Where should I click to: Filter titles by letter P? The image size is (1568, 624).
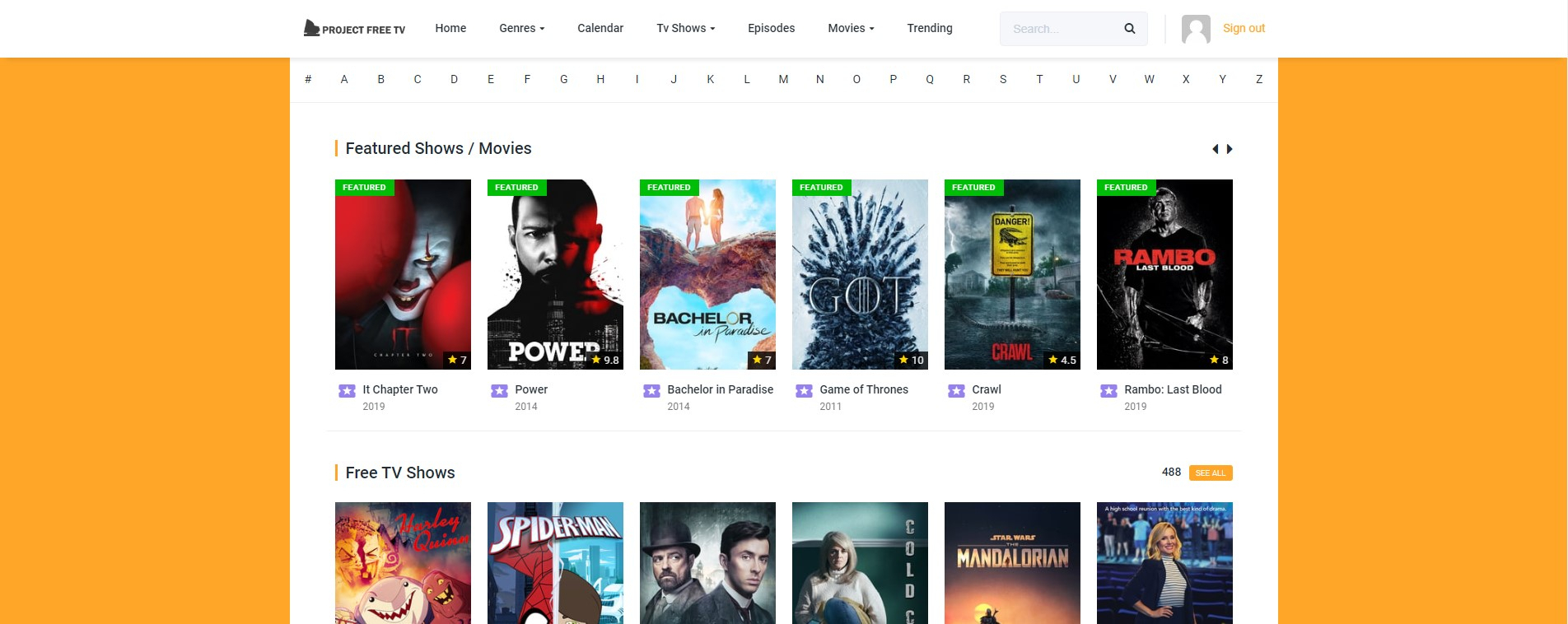894,80
